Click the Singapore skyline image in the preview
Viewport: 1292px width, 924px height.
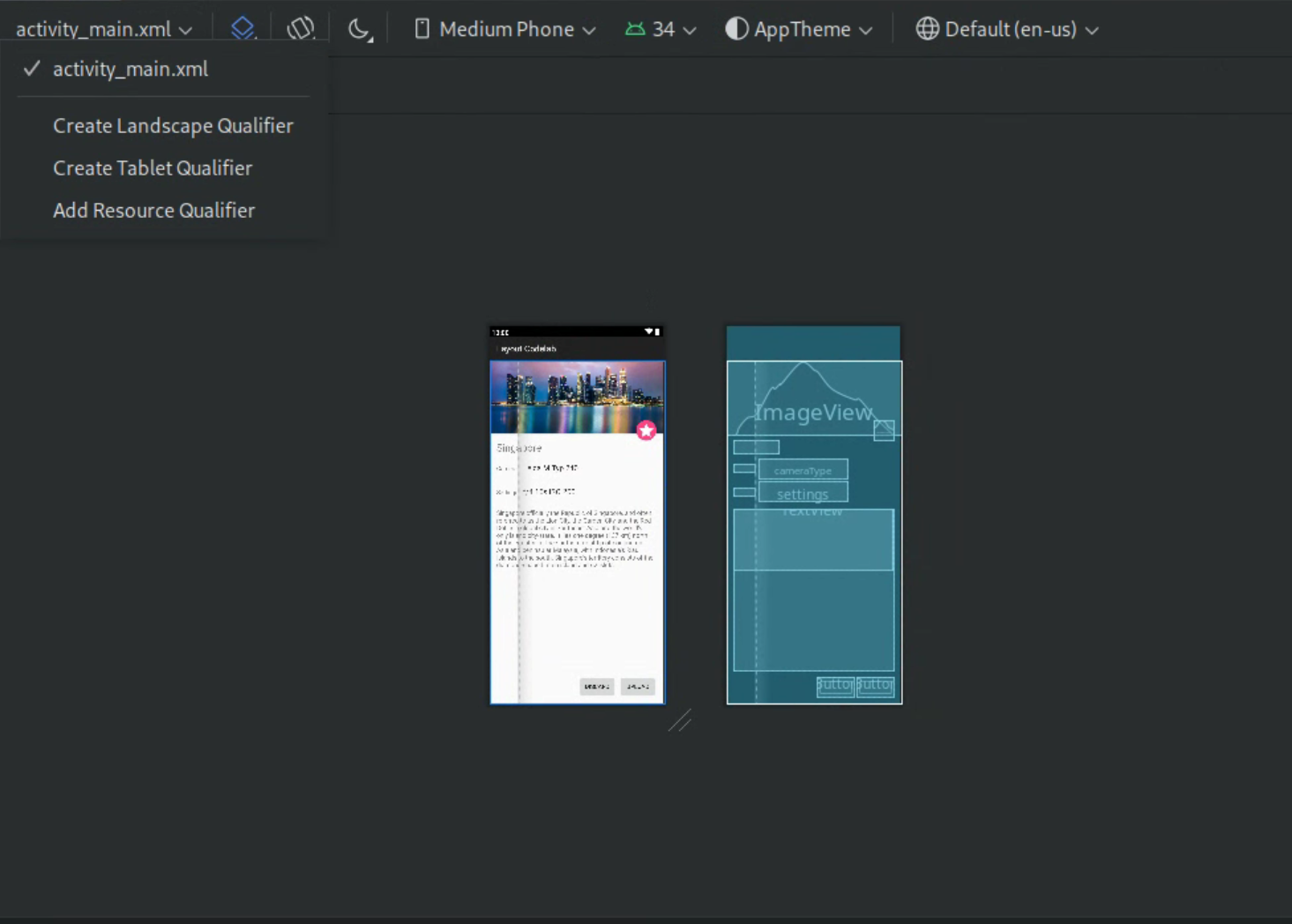577,395
